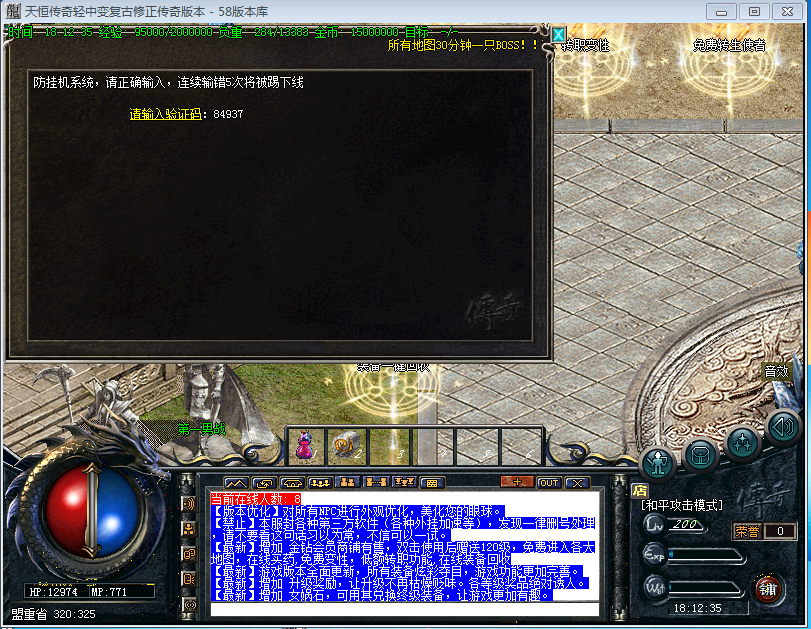
Task: Use the scroll item in quickslot 2
Action: [347, 446]
